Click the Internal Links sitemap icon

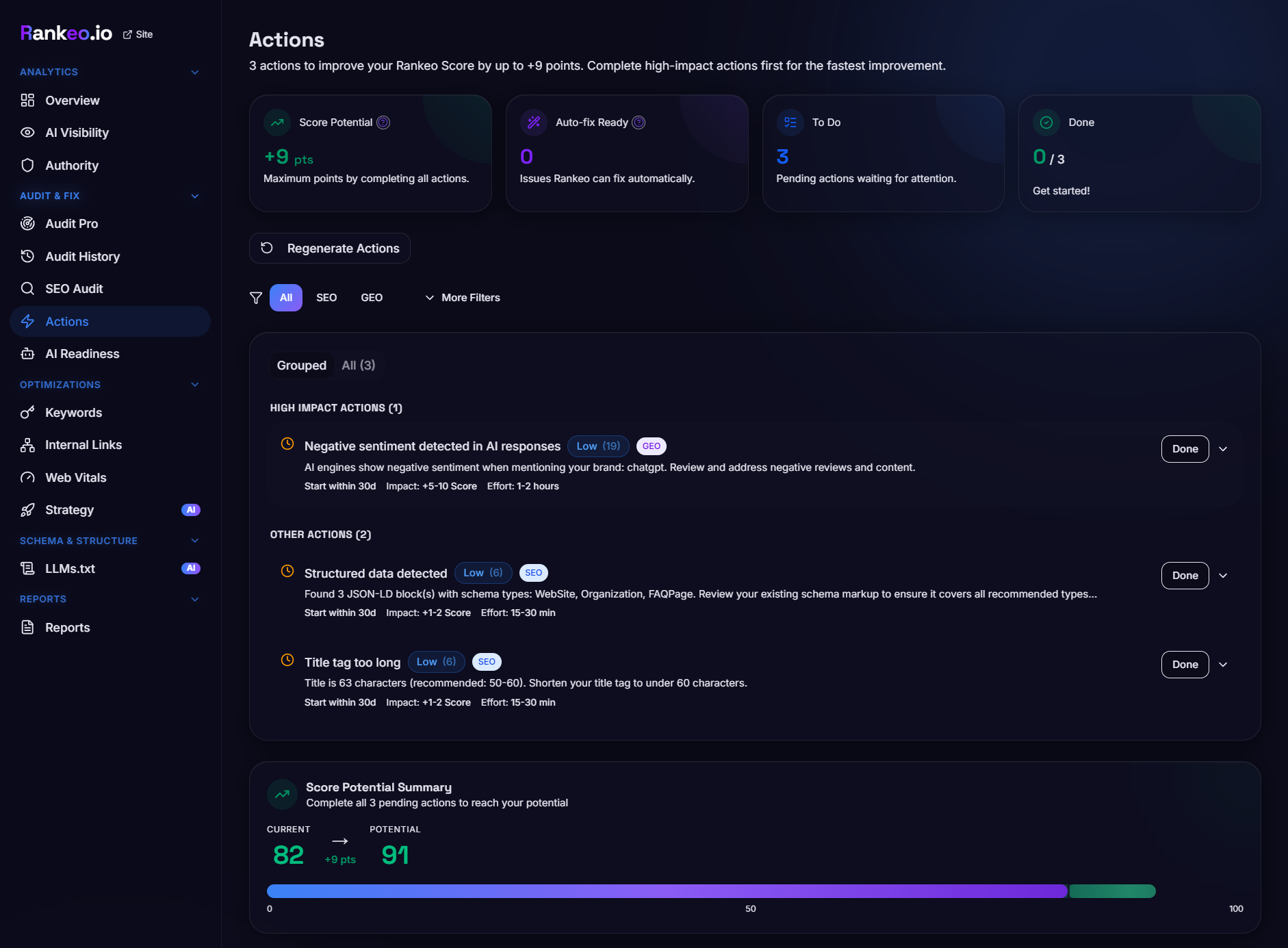point(27,445)
